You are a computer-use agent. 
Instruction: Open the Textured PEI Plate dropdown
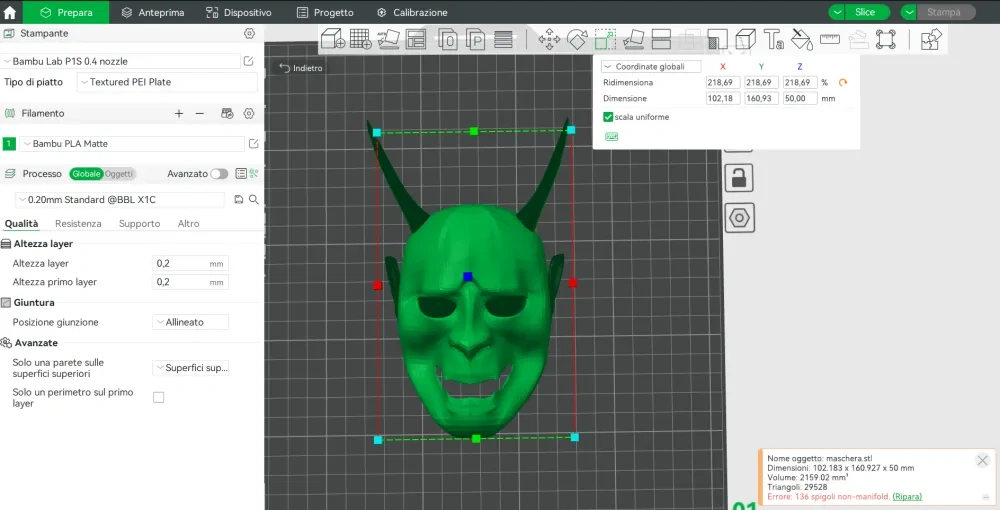[x=167, y=82]
